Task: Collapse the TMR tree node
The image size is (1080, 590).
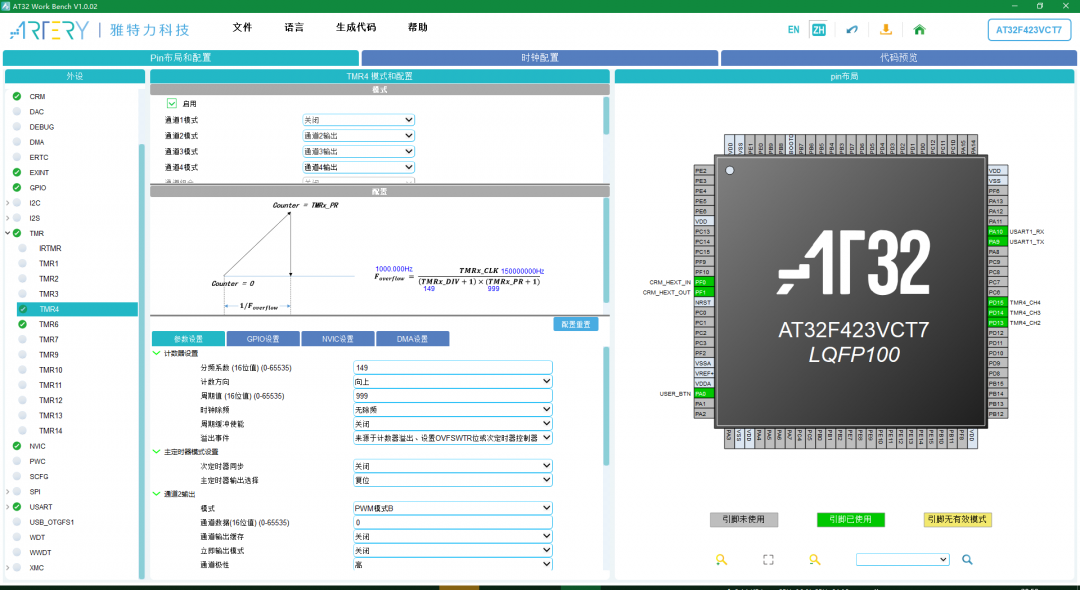Action: 8,233
